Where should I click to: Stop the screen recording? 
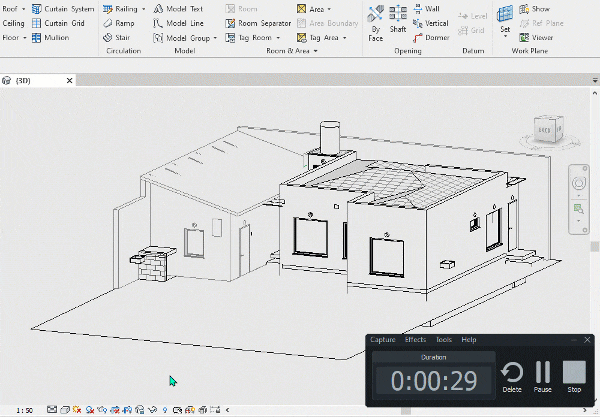tap(574, 377)
